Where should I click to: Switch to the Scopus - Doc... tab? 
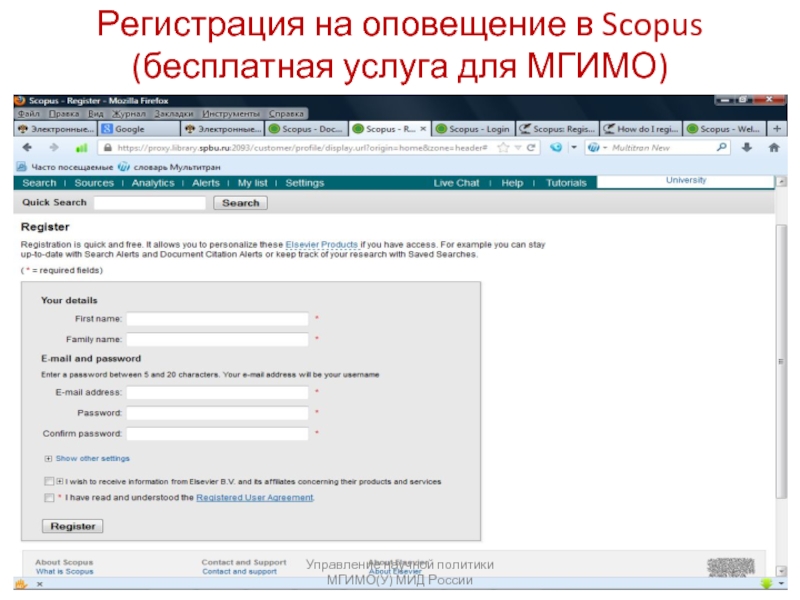pos(307,129)
